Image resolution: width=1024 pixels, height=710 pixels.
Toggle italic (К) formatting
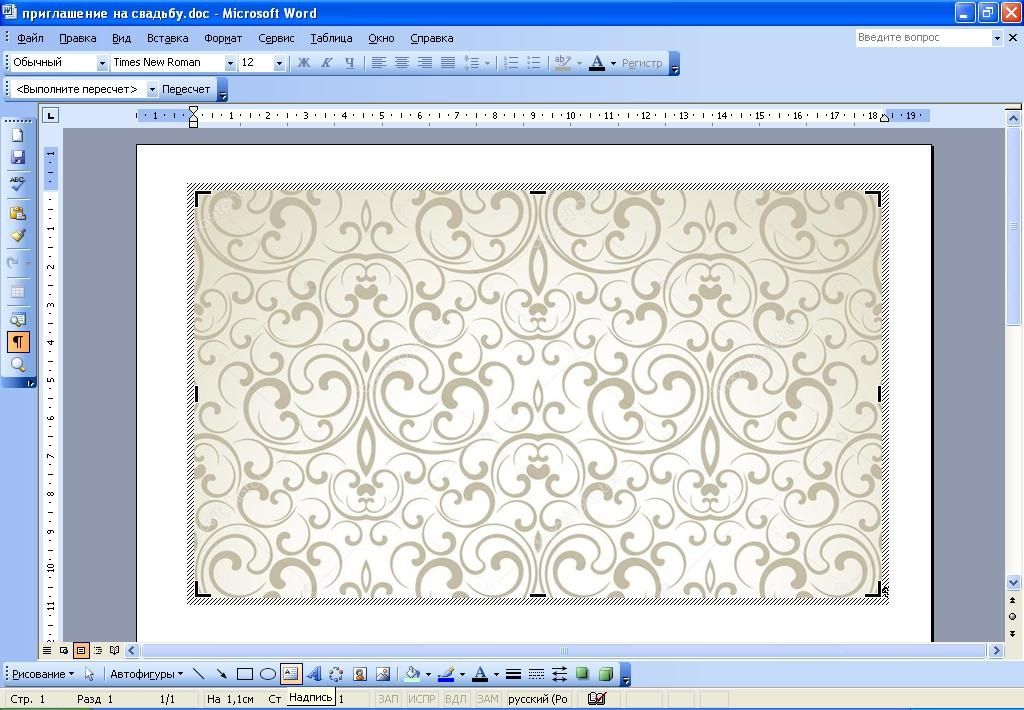click(x=326, y=63)
